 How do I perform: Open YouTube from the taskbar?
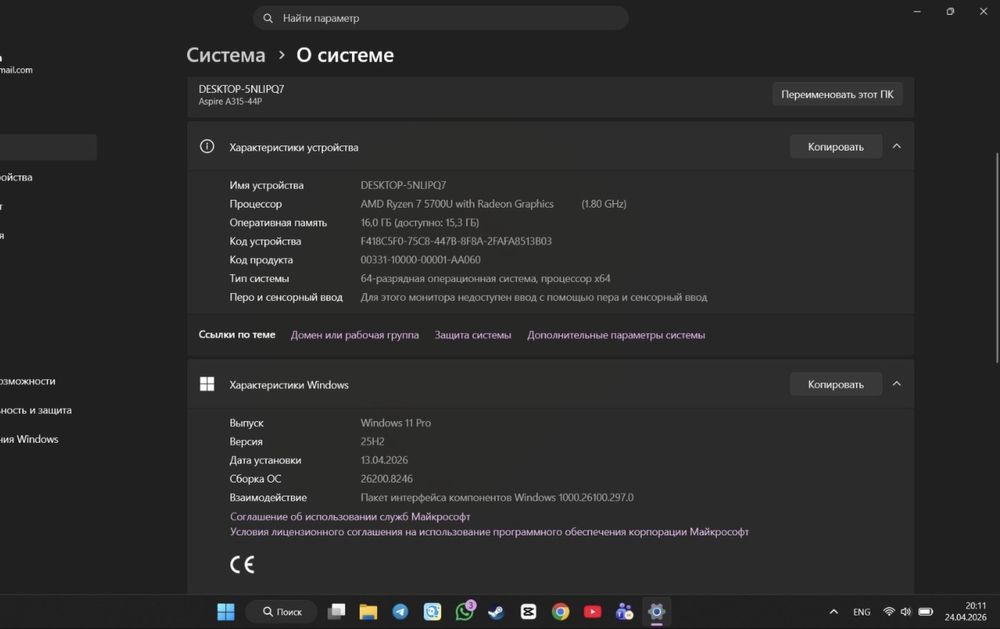tap(592, 612)
